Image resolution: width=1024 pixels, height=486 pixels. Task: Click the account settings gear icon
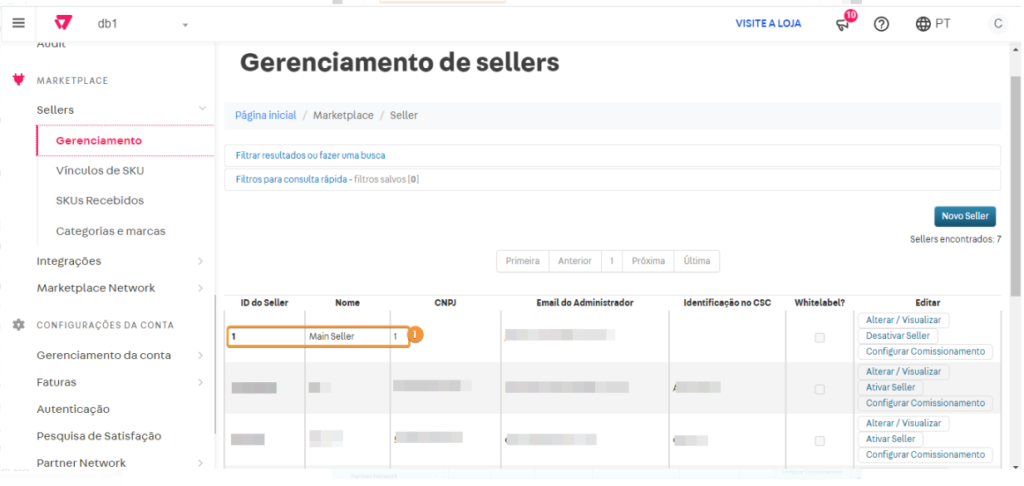[18, 325]
